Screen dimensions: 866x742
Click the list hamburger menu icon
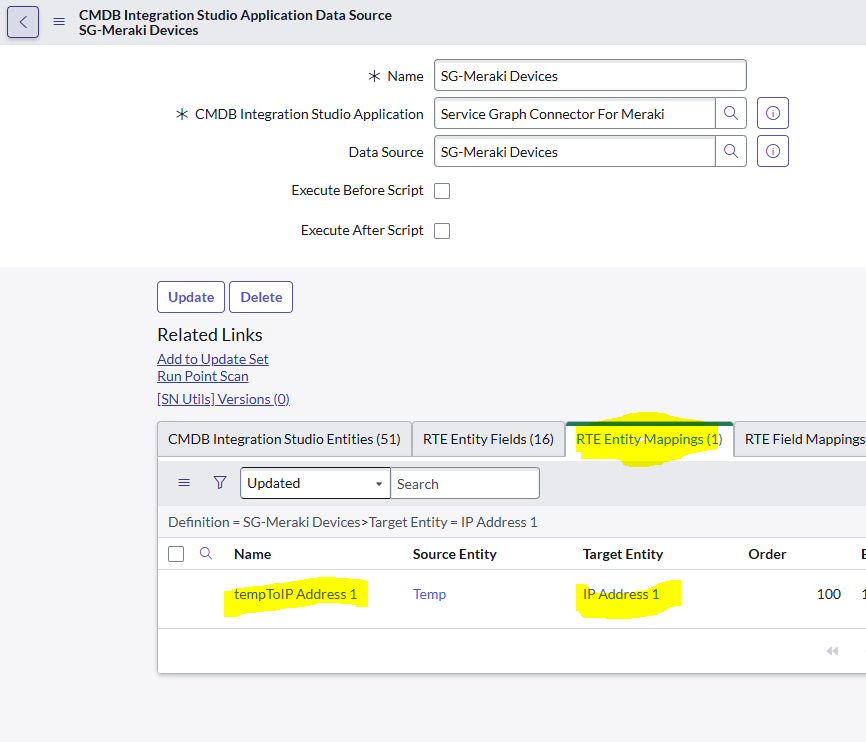(x=184, y=482)
